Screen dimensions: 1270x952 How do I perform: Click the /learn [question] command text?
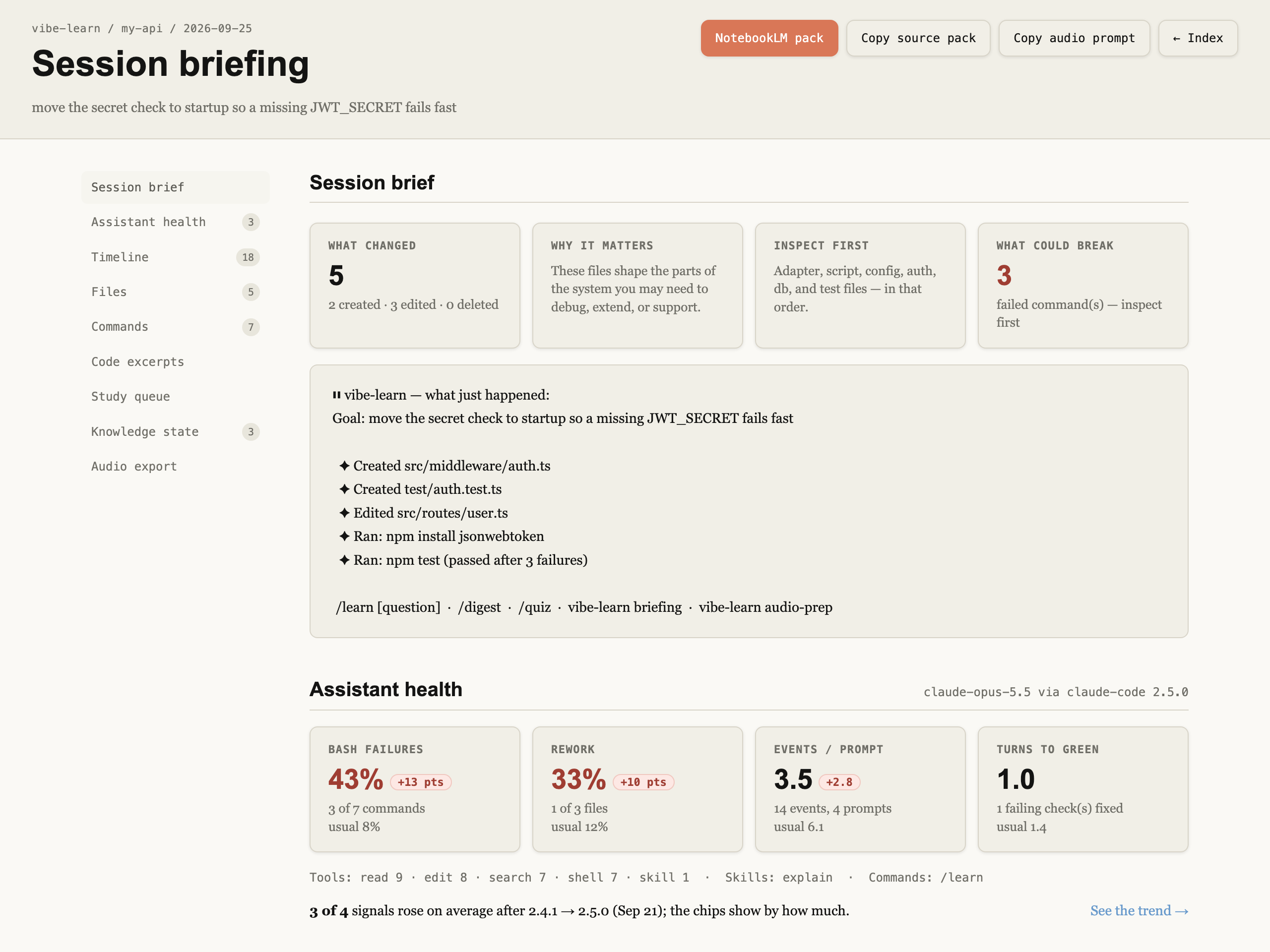(388, 607)
